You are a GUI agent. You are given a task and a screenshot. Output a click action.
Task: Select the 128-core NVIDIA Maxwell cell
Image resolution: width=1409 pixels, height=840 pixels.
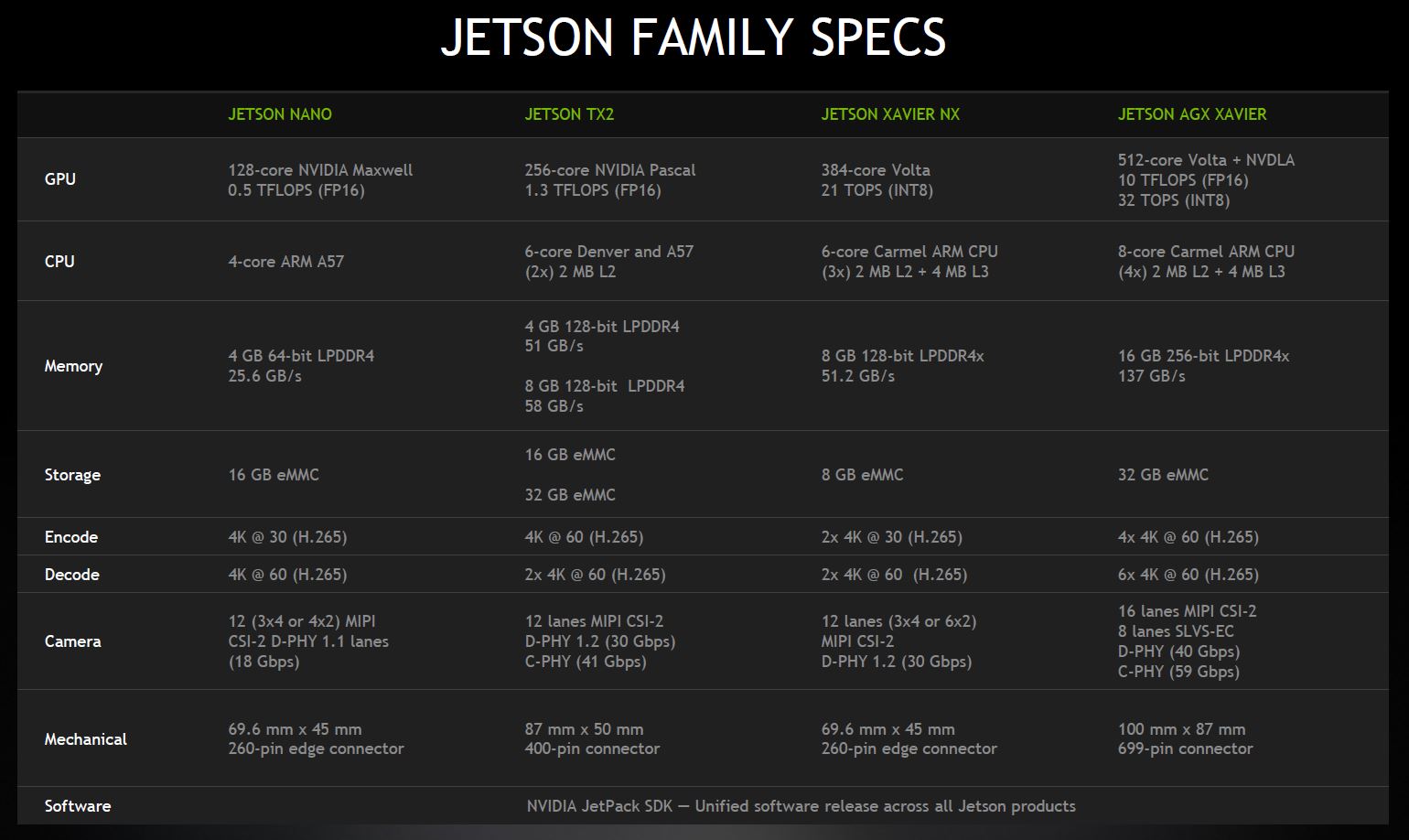(x=320, y=170)
